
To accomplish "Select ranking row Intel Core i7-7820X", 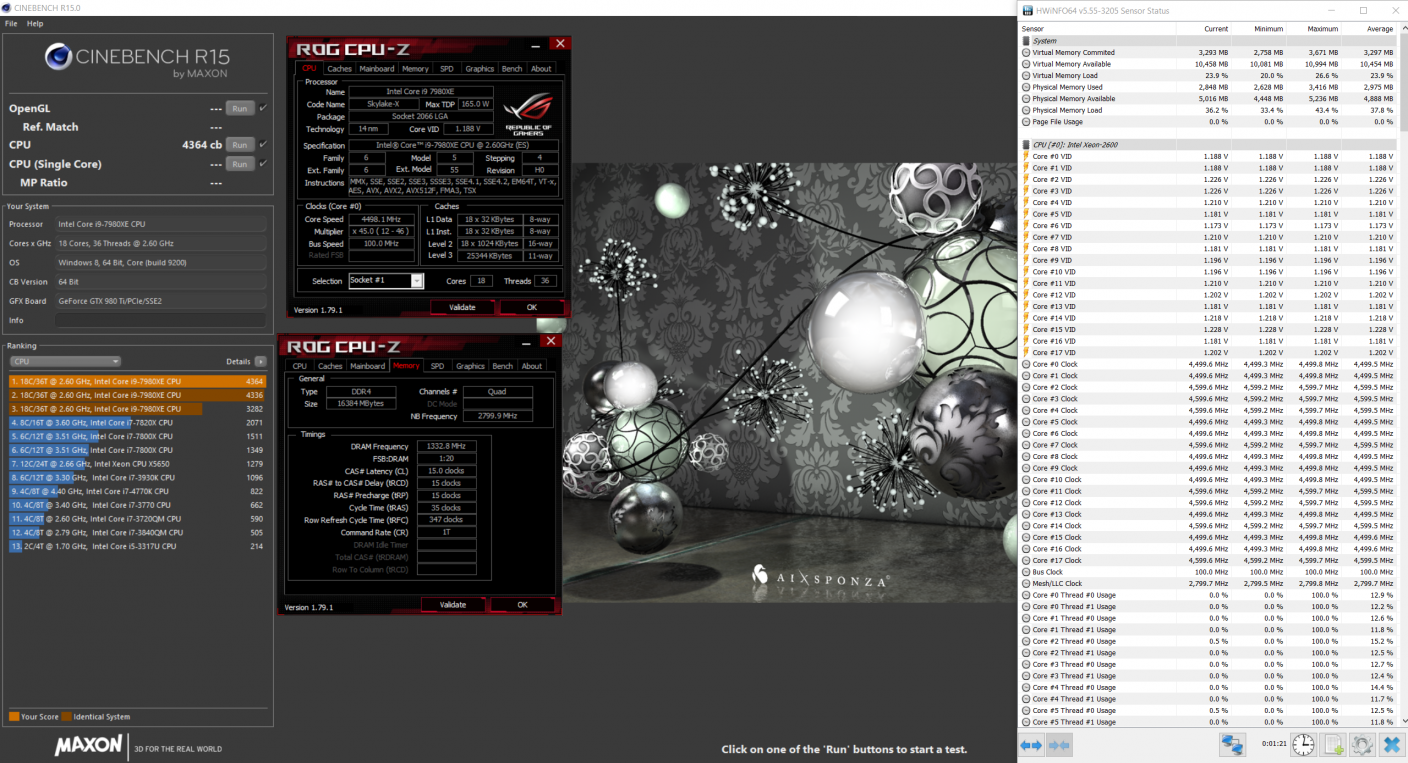I will pyautogui.click(x=137, y=423).
